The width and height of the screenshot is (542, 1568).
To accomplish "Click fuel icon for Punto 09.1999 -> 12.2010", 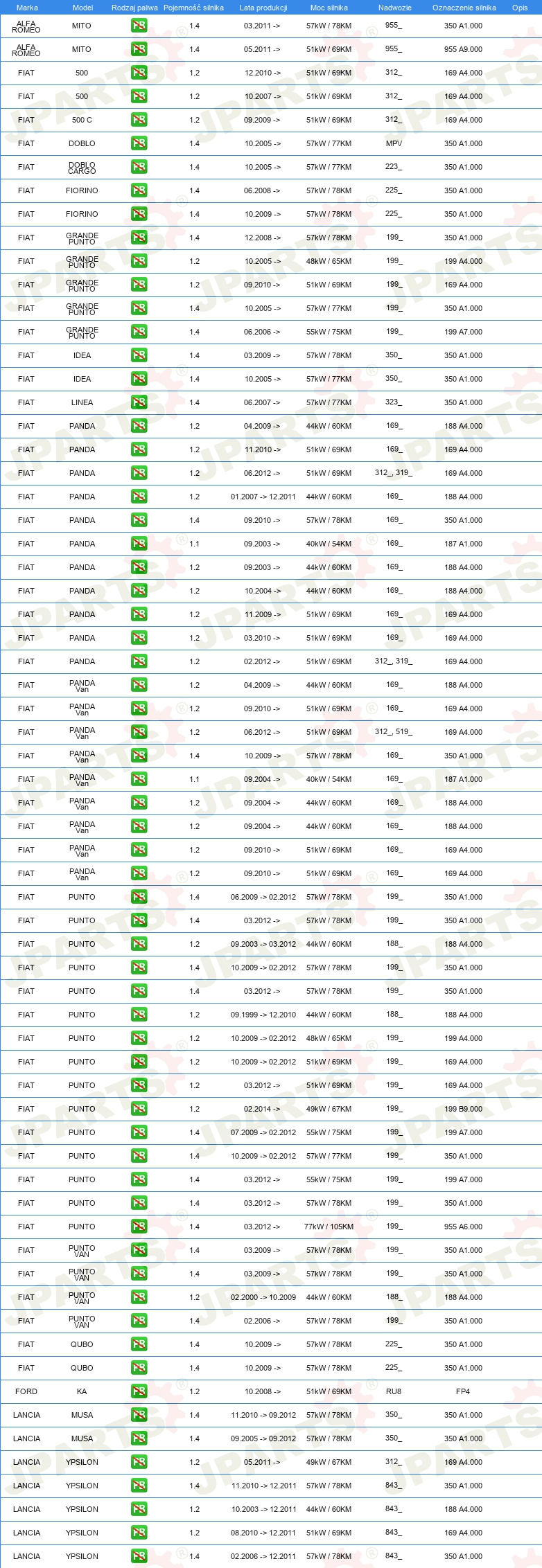I will click(139, 1015).
